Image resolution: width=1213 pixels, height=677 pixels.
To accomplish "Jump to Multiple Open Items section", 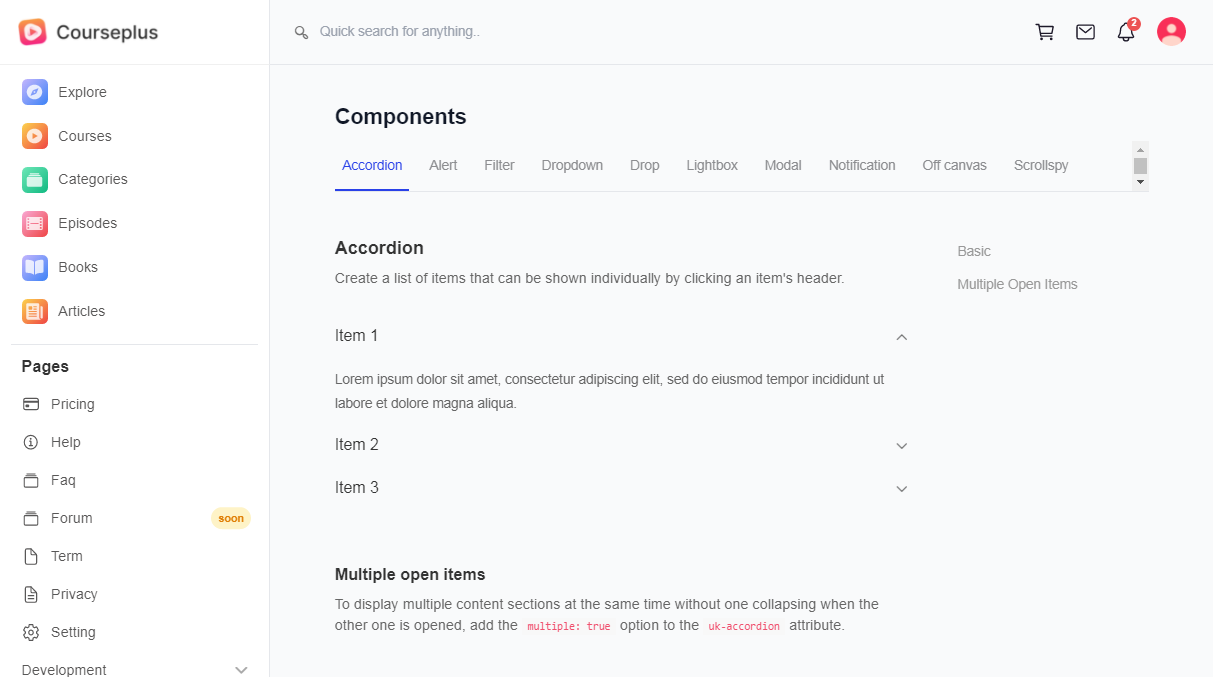I will point(1017,284).
